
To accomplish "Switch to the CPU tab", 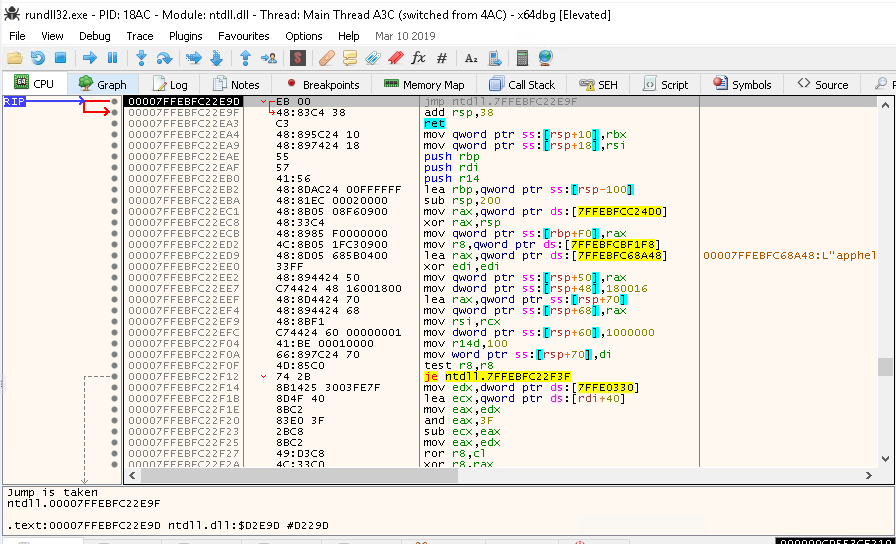I will pos(34,84).
